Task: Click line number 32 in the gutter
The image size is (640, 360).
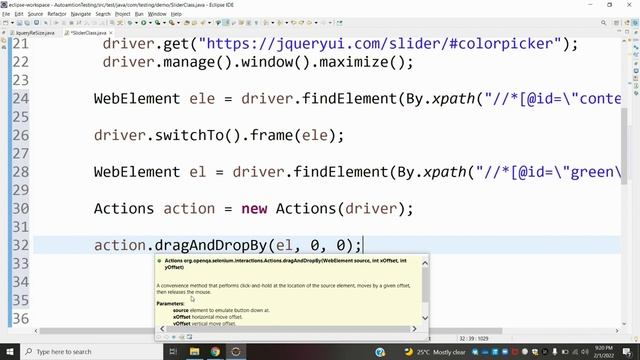Action: pos(20,245)
